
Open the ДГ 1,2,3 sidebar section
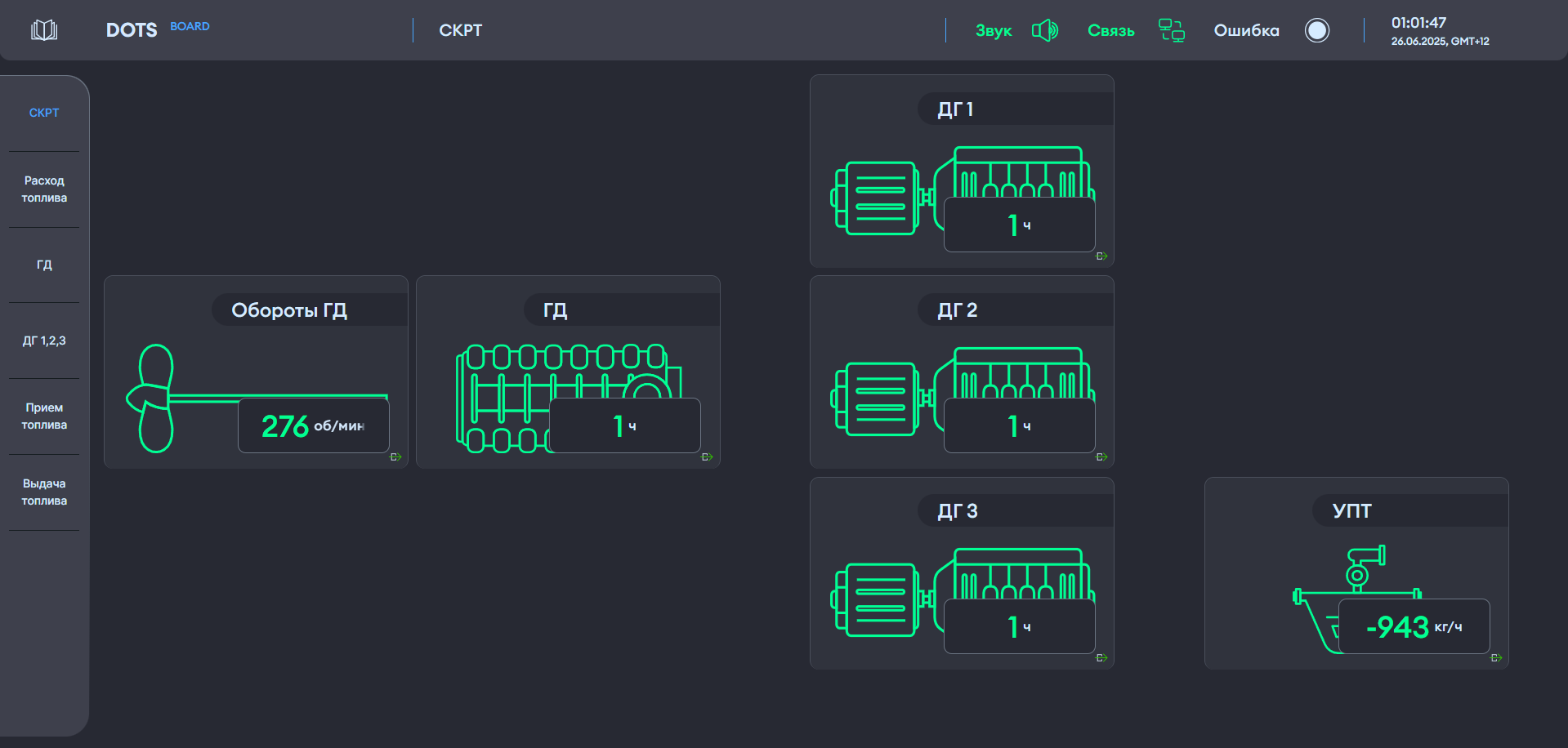coord(44,341)
